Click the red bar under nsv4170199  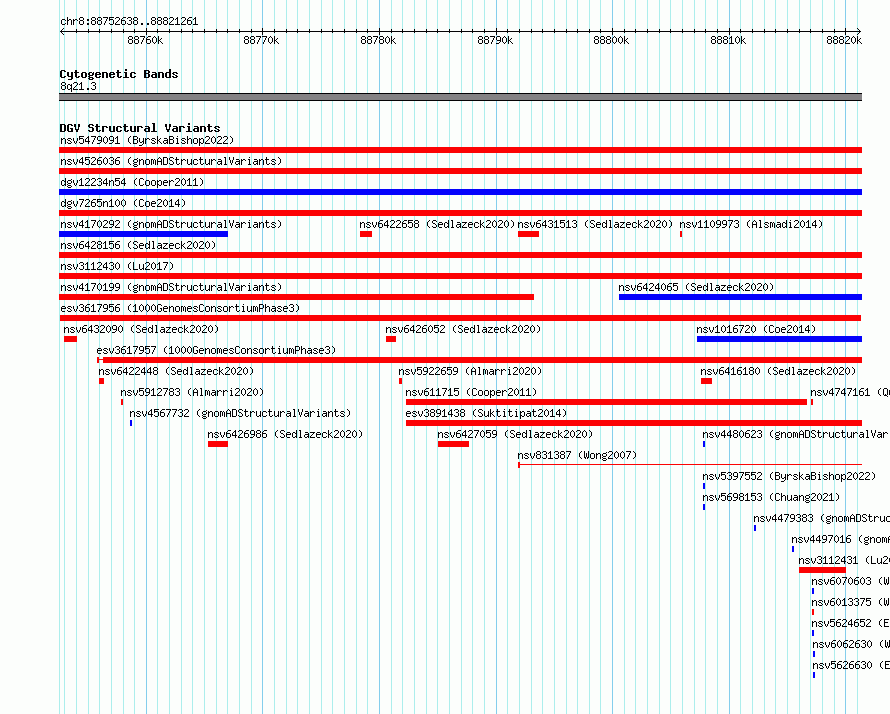(296, 297)
